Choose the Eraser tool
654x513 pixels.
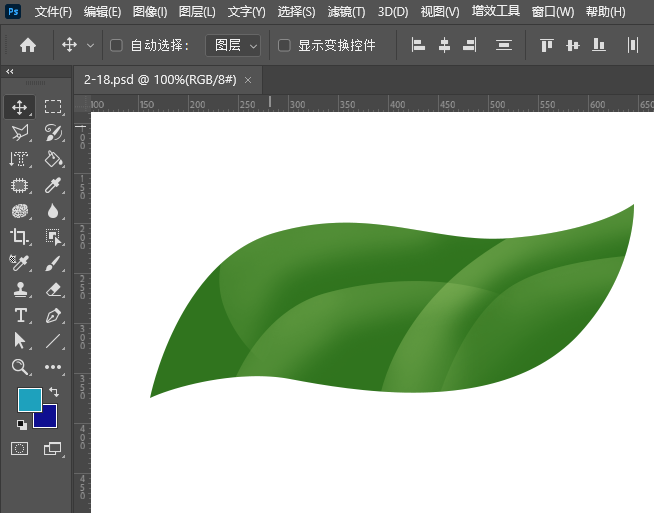point(54,289)
